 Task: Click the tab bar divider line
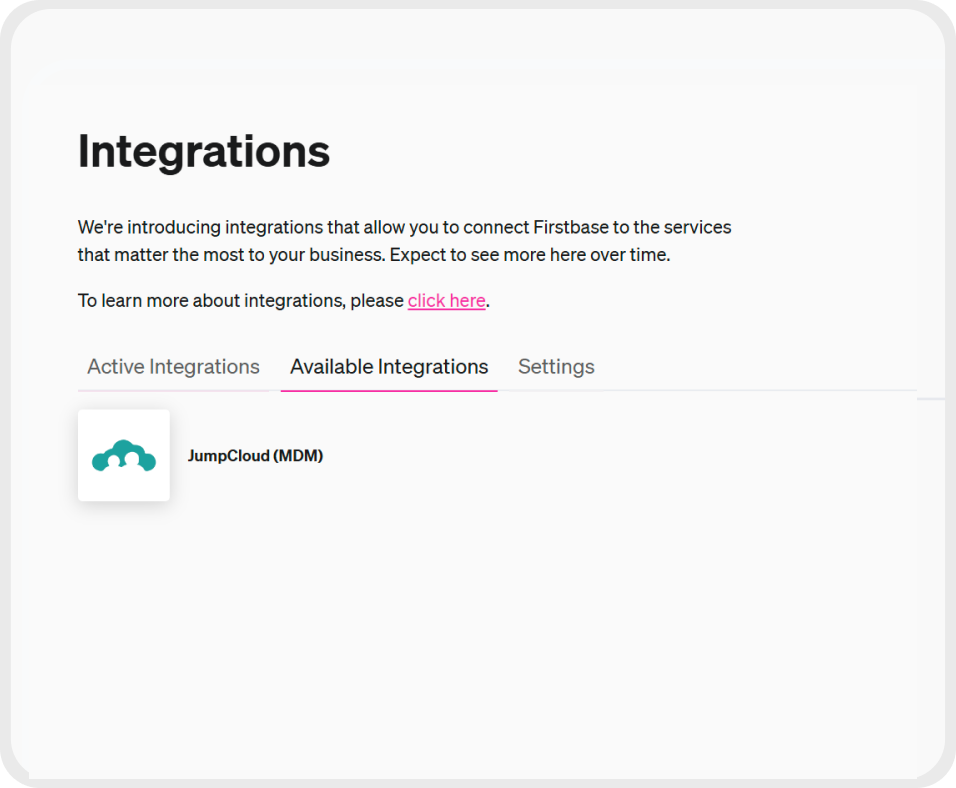(x=700, y=389)
